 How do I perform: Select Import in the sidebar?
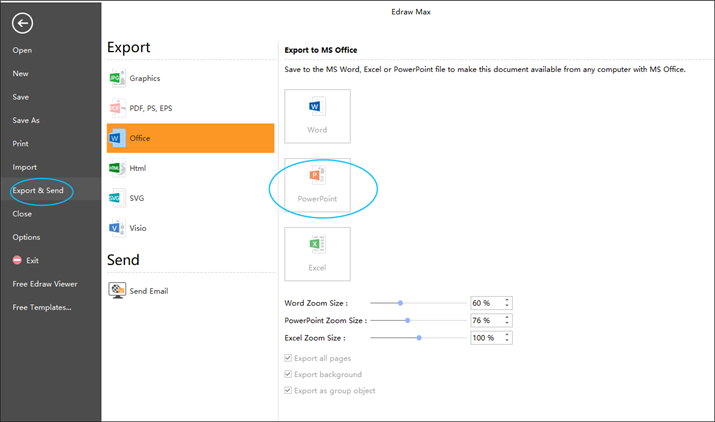pyautogui.click(x=24, y=167)
